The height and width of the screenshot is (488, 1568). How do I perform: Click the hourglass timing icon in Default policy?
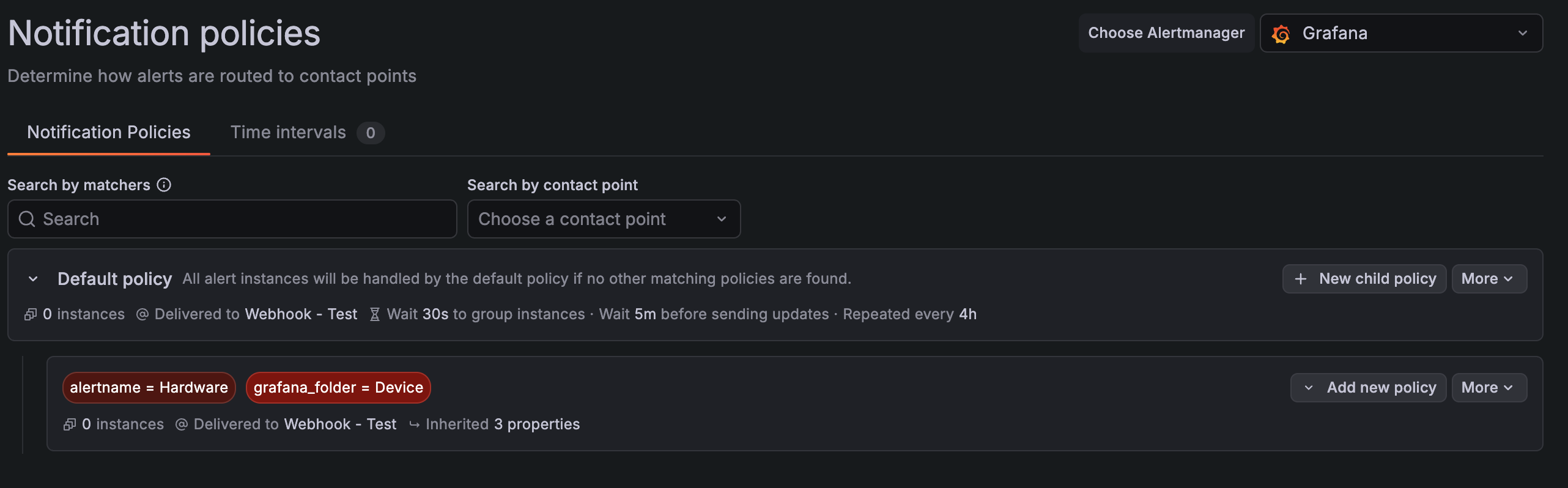(375, 314)
